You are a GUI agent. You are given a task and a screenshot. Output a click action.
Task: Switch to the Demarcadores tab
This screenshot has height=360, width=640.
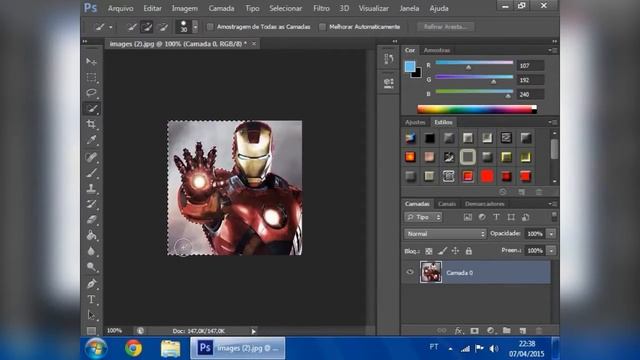484,204
